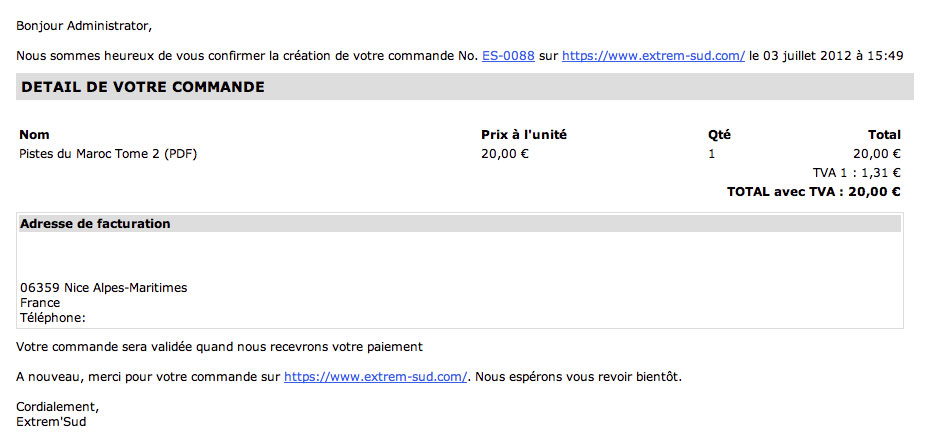Click the Total column header
The image size is (936, 441).
click(x=884, y=135)
